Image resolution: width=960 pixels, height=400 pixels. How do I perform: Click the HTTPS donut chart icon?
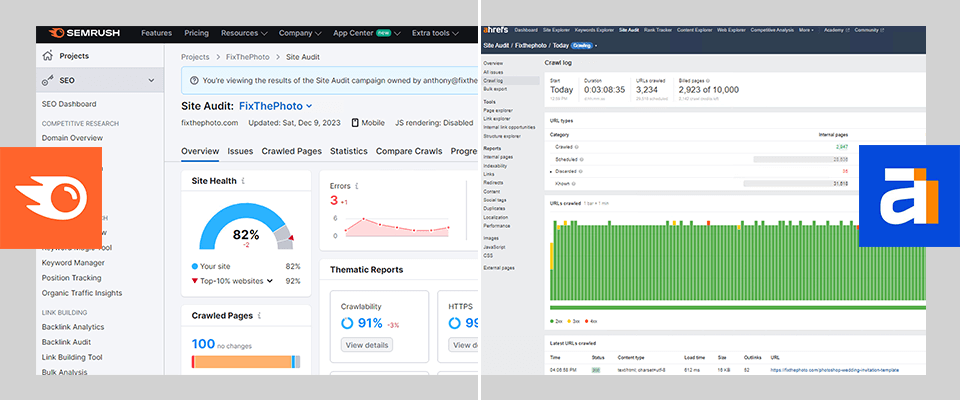point(454,323)
